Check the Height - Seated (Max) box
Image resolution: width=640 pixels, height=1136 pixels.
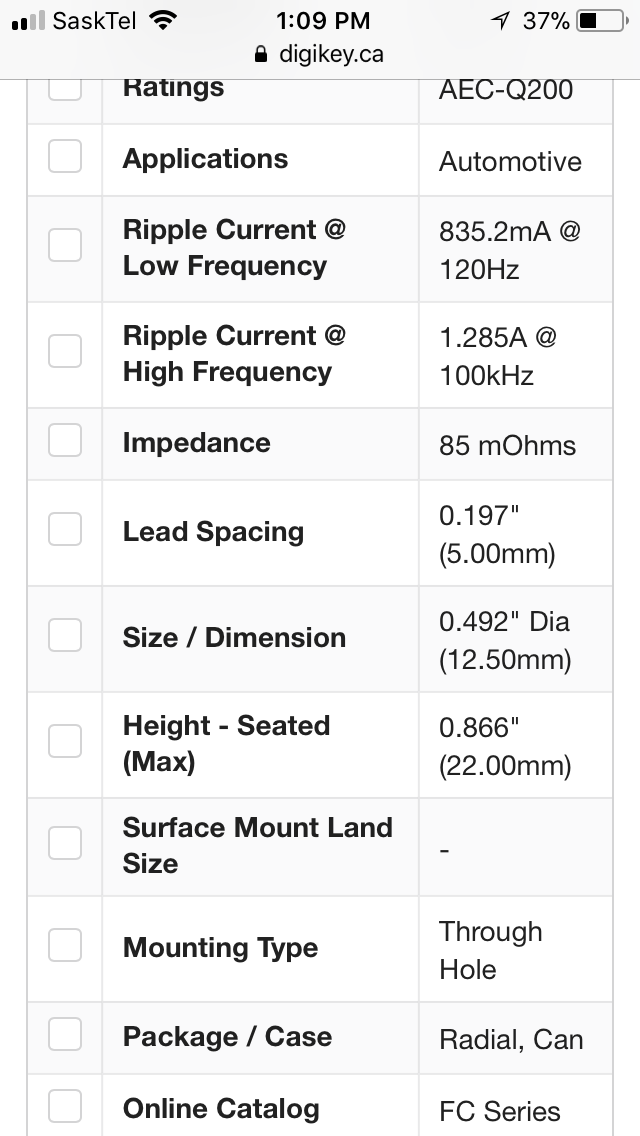click(x=65, y=740)
